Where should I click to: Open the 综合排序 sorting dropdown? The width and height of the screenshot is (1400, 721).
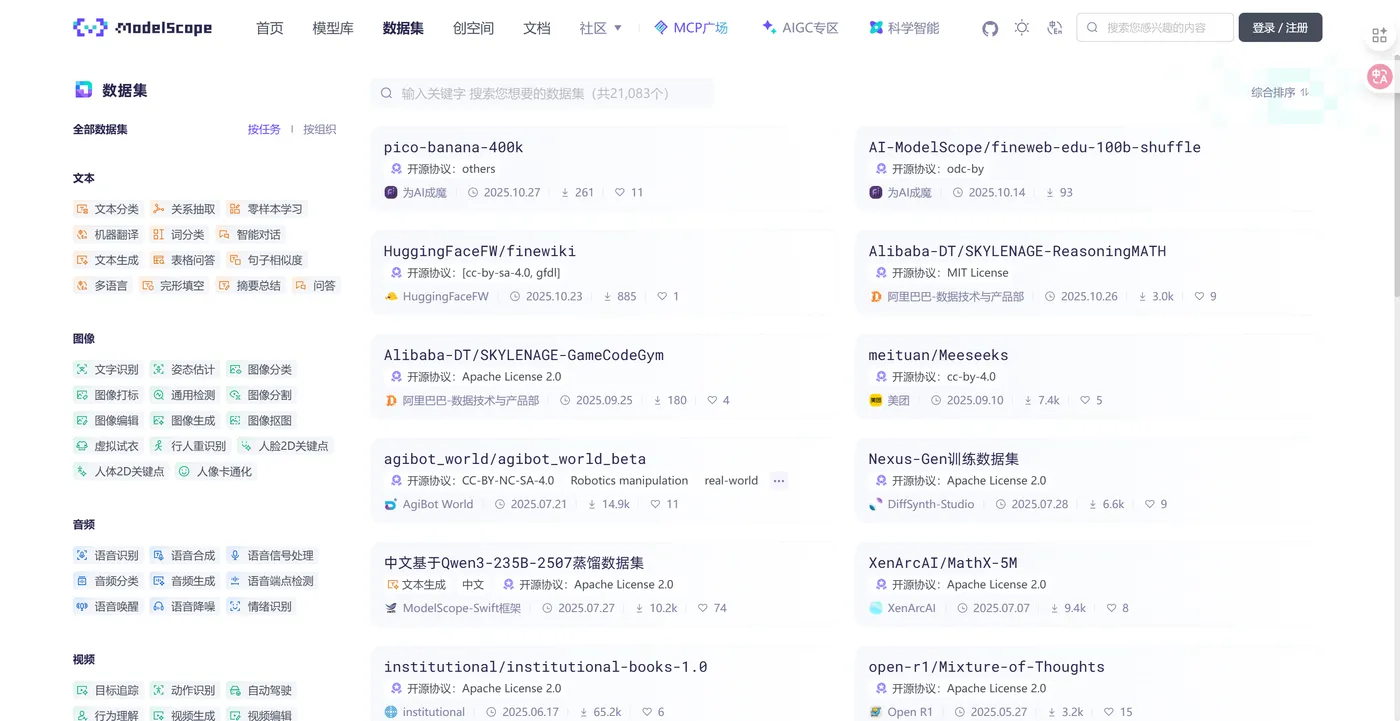tap(1280, 91)
